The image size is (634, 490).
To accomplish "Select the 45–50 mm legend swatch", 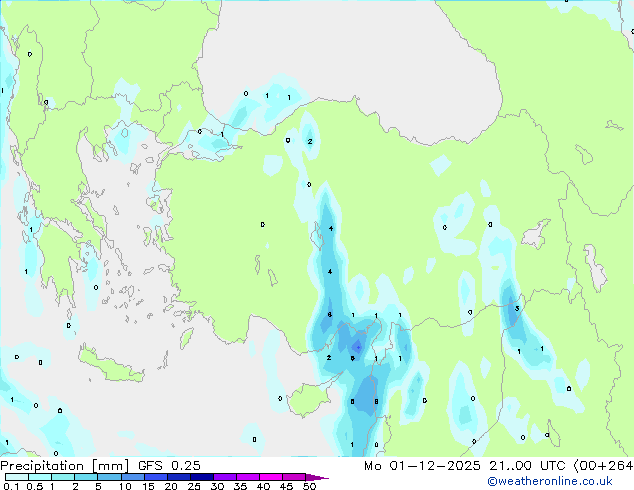I will [294, 477].
